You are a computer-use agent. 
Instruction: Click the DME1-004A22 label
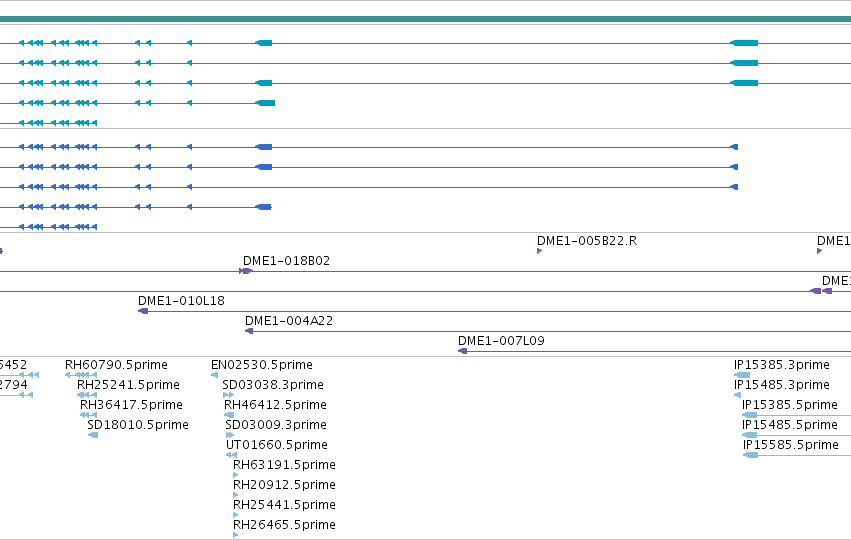click(x=289, y=321)
